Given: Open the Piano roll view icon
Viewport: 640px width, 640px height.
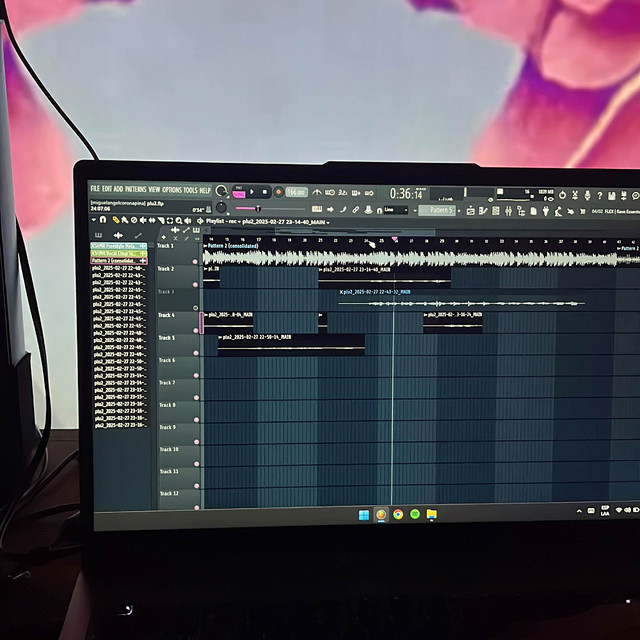Looking at the screenshot, I should click(x=483, y=211).
